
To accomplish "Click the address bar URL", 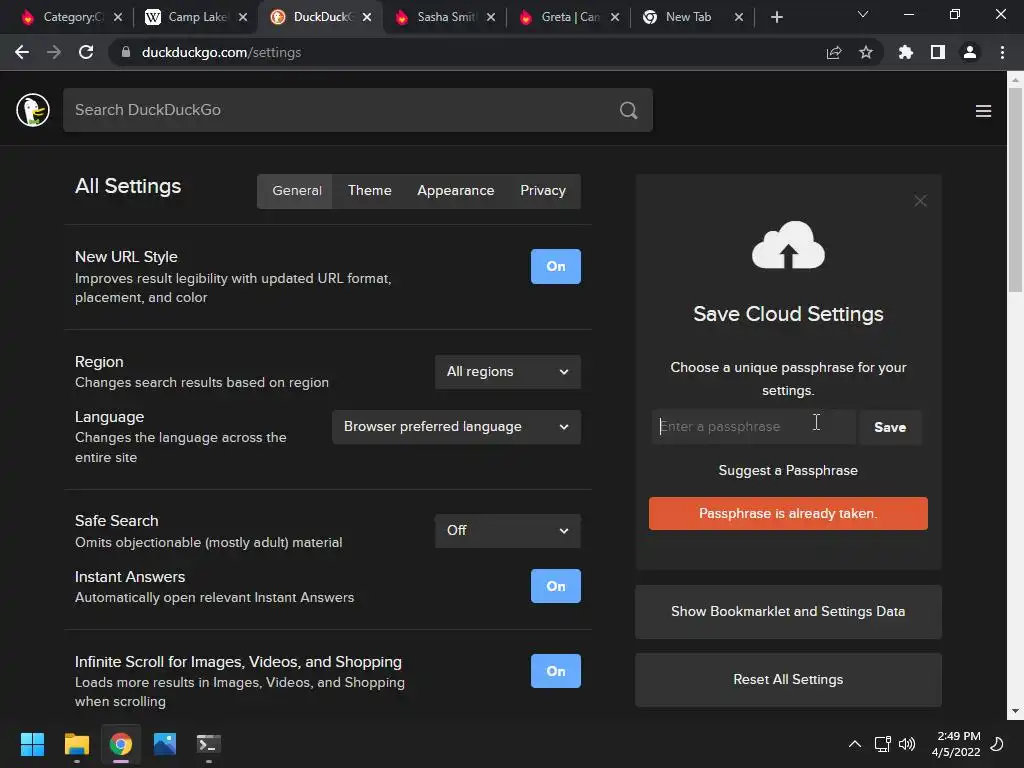I will click(x=221, y=52).
